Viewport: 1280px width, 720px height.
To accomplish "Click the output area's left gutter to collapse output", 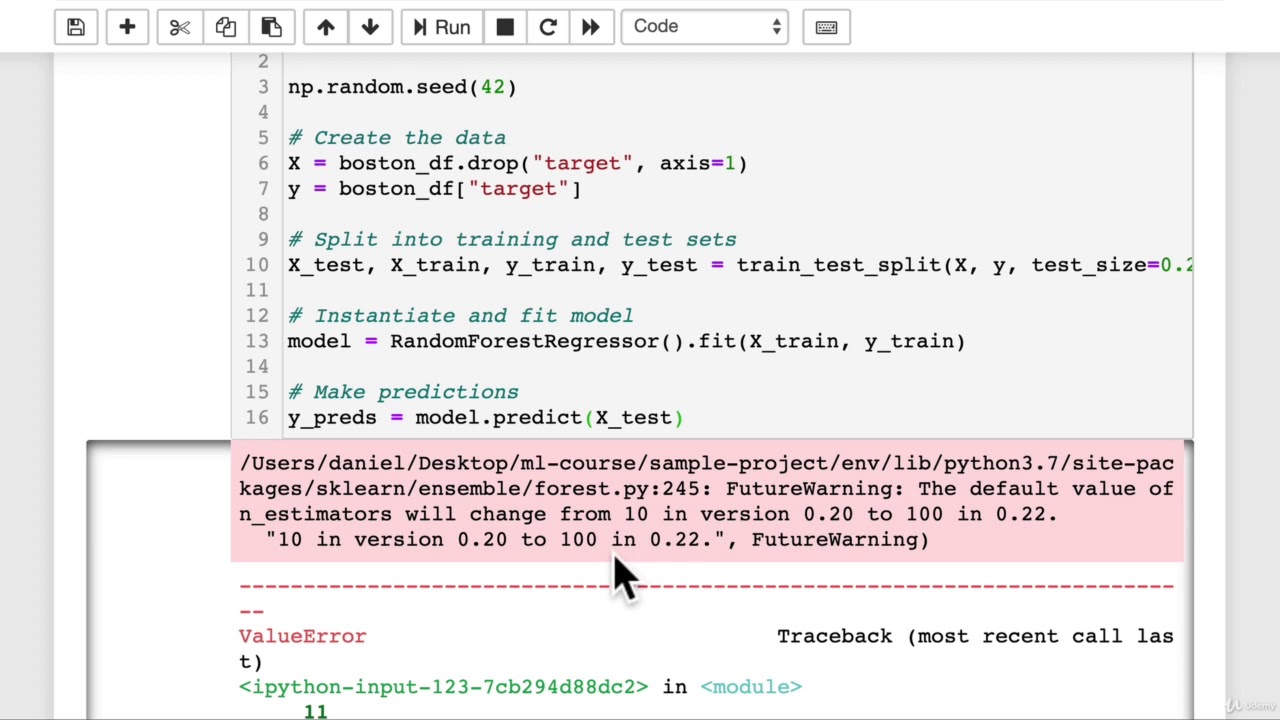I will [159, 580].
